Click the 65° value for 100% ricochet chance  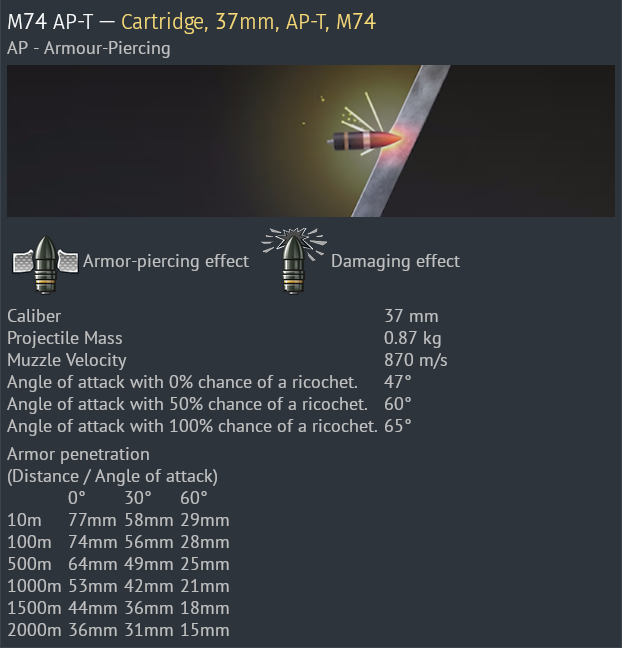pyautogui.click(x=398, y=426)
